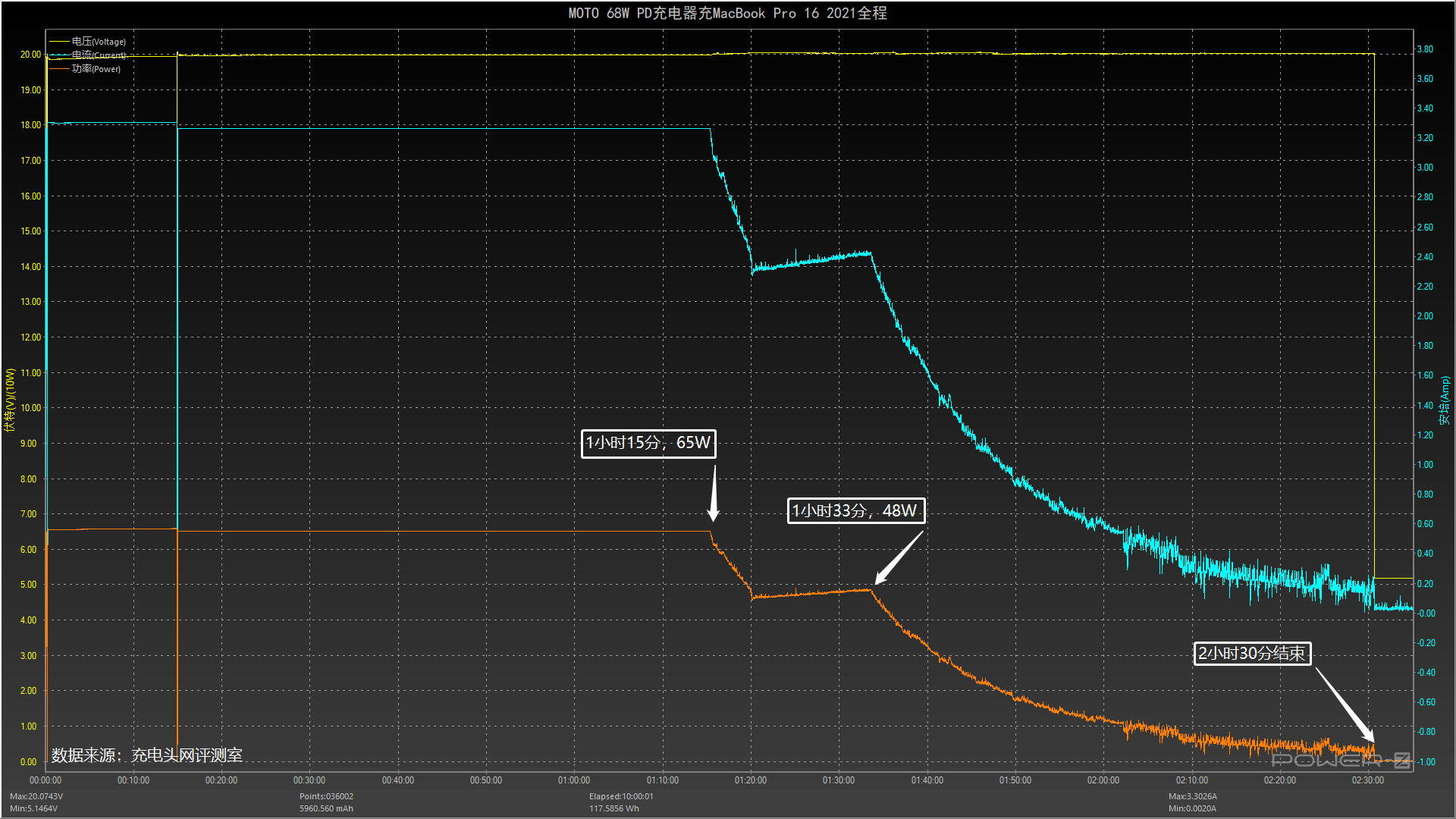
Task: Click the 01:40:00 time axis label
Action: click(x=927, y=780)
